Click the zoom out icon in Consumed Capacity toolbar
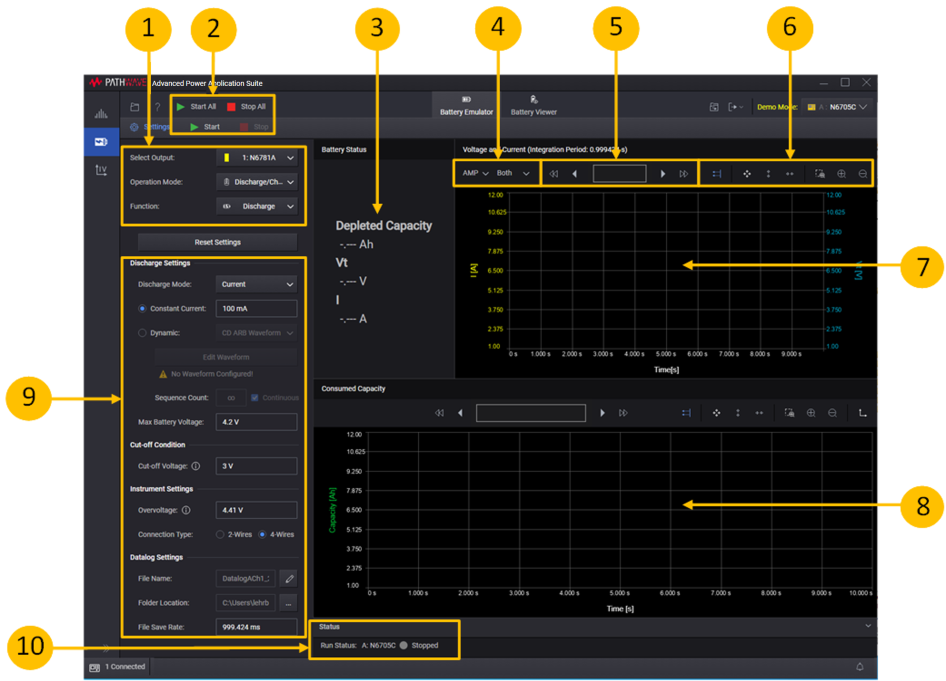The height and width of the screenshot is (681, 946). 832,413
